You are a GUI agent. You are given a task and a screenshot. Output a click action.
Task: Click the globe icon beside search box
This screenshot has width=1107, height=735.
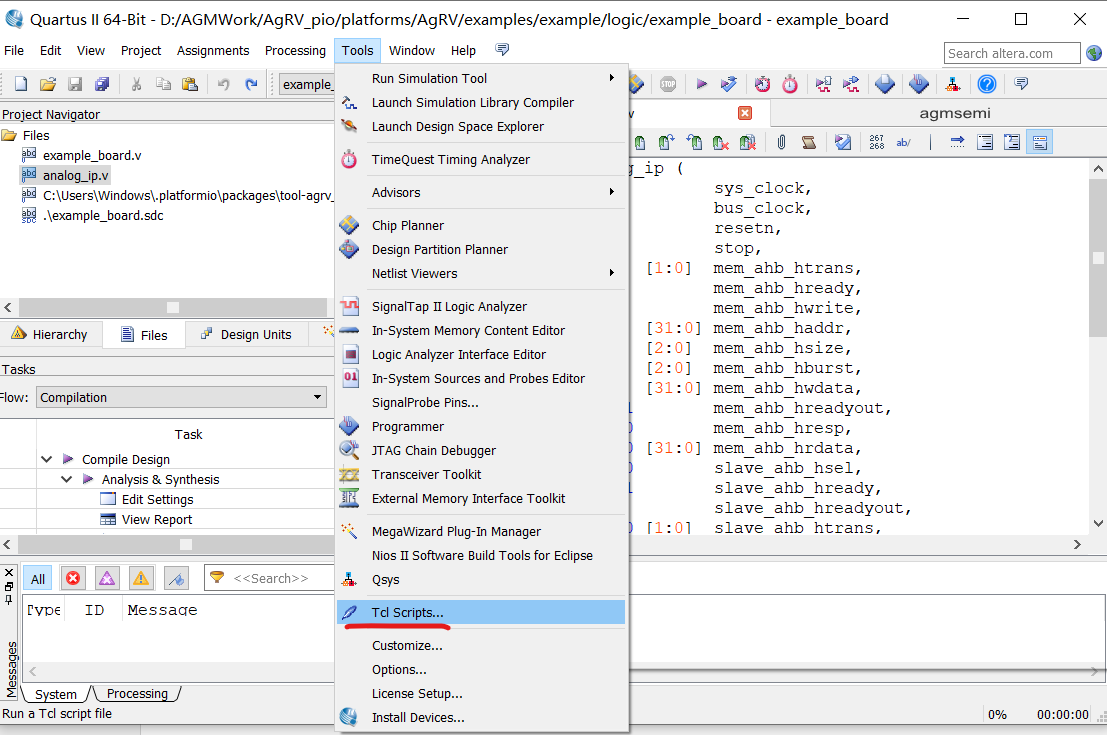pyautogui.click(x=1094, y=53)
